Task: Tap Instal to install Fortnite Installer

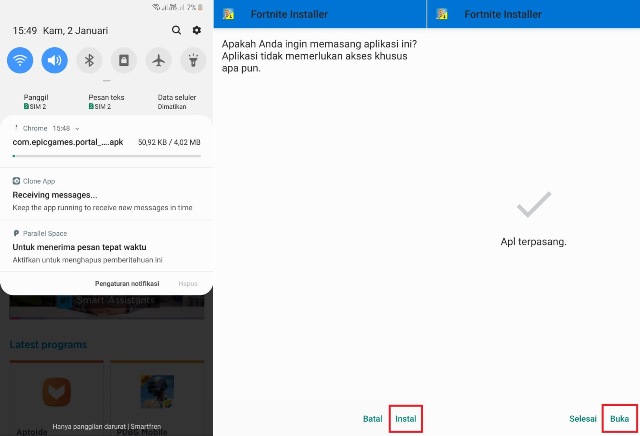Action: (406, 419)
